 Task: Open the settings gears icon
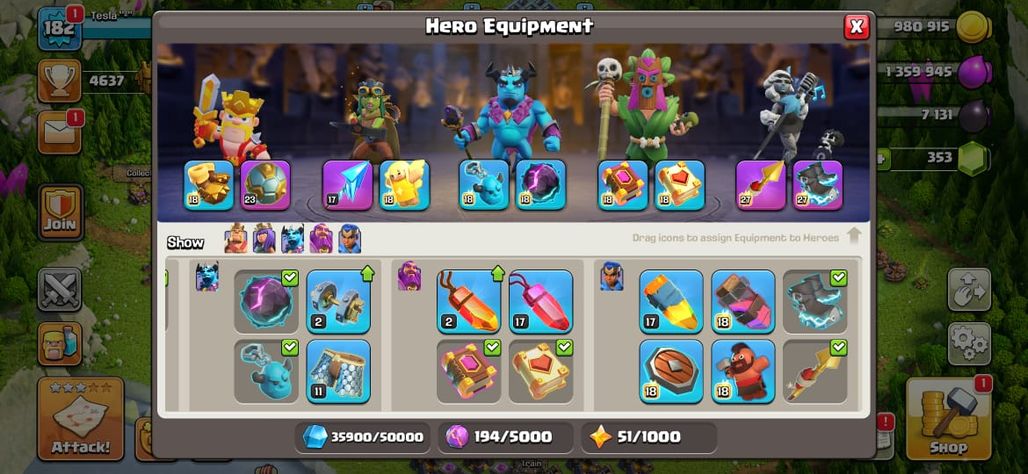pyautogui.click(x=969, y=344)
